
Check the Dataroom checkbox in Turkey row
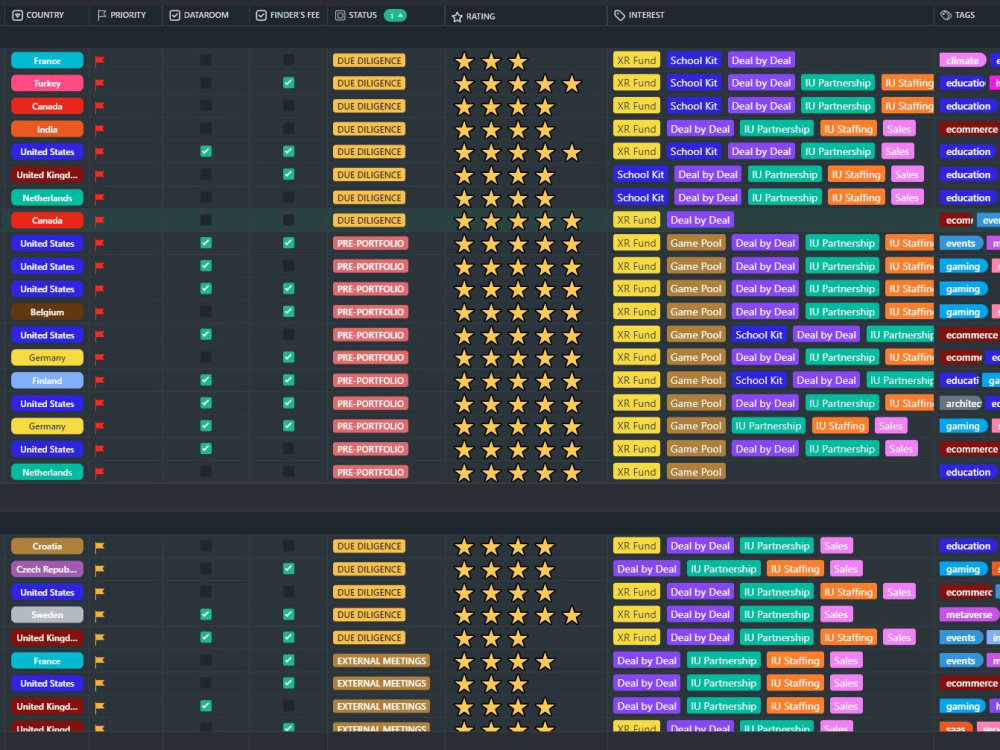(x=206, y=83)
